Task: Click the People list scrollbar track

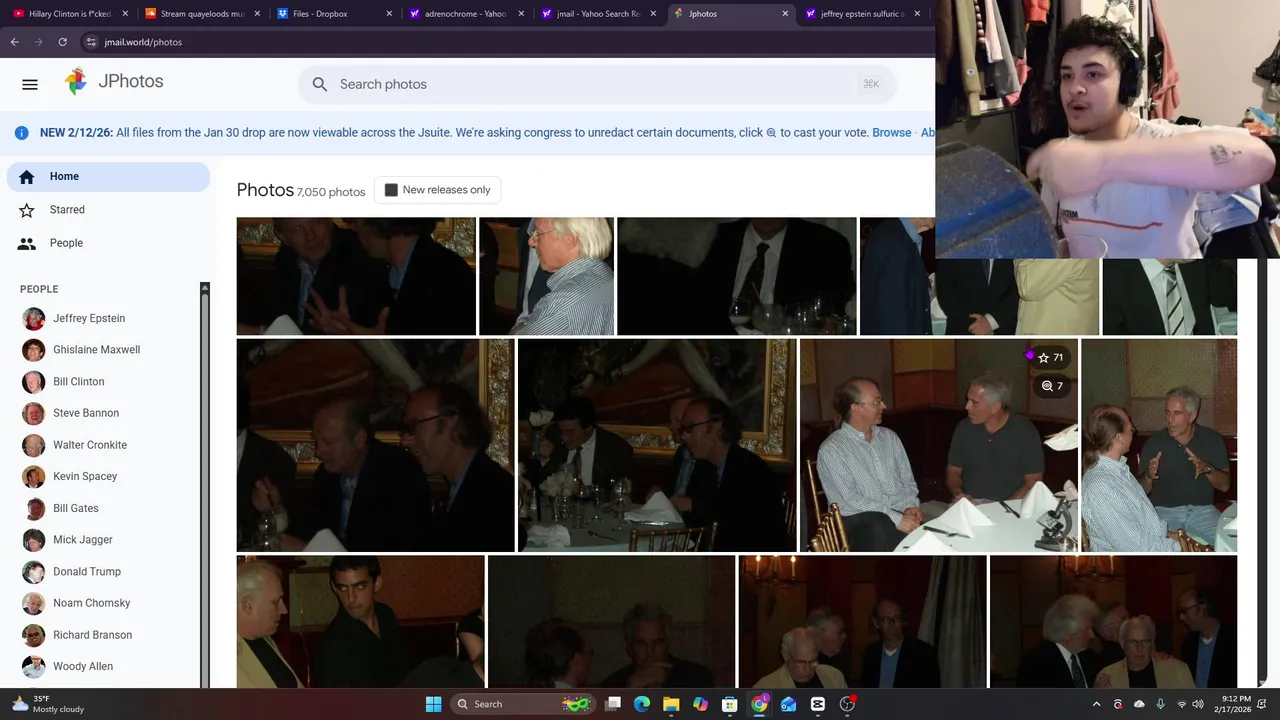Action: pyautogui.click(x=205, y=490)
